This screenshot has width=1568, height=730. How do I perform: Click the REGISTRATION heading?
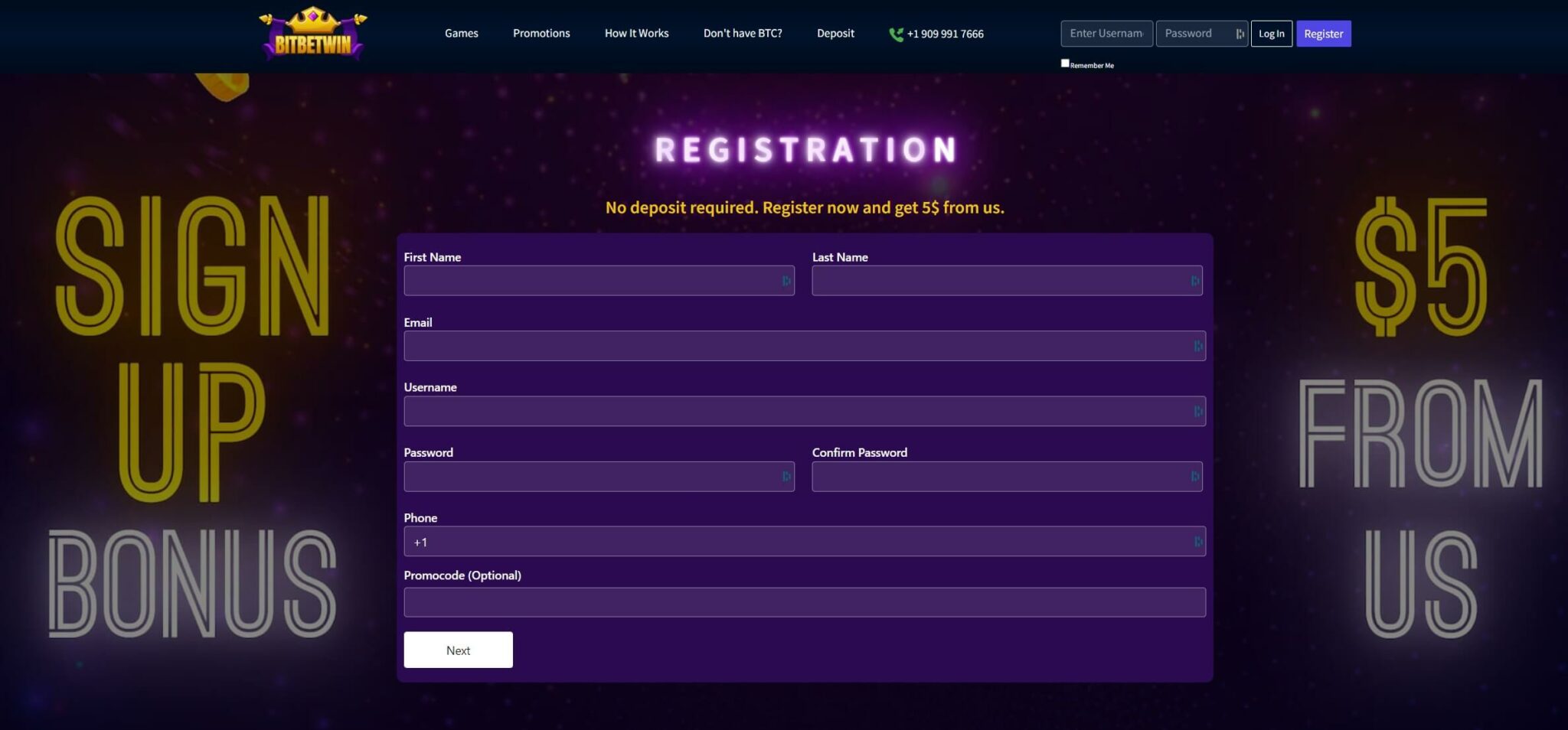coord(805,149)
